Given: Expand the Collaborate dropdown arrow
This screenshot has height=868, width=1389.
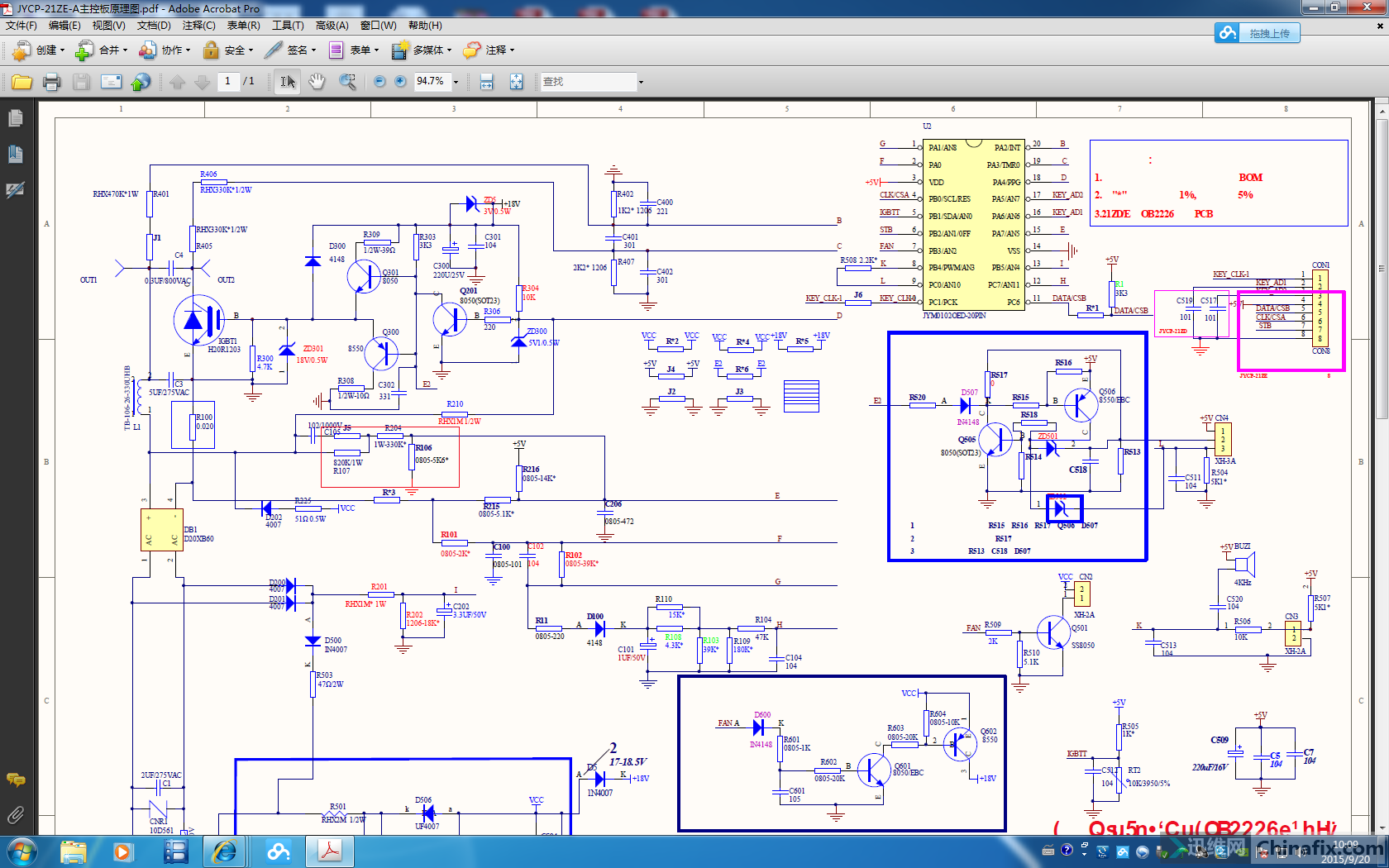Looking at the screenshot, I should (x=188, y=50).
